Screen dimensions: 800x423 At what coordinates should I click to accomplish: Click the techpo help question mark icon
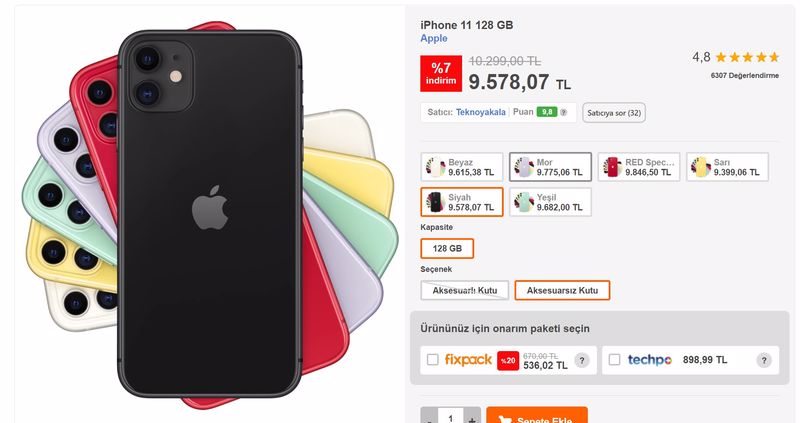pyautogui.click(x=764, y=360)
